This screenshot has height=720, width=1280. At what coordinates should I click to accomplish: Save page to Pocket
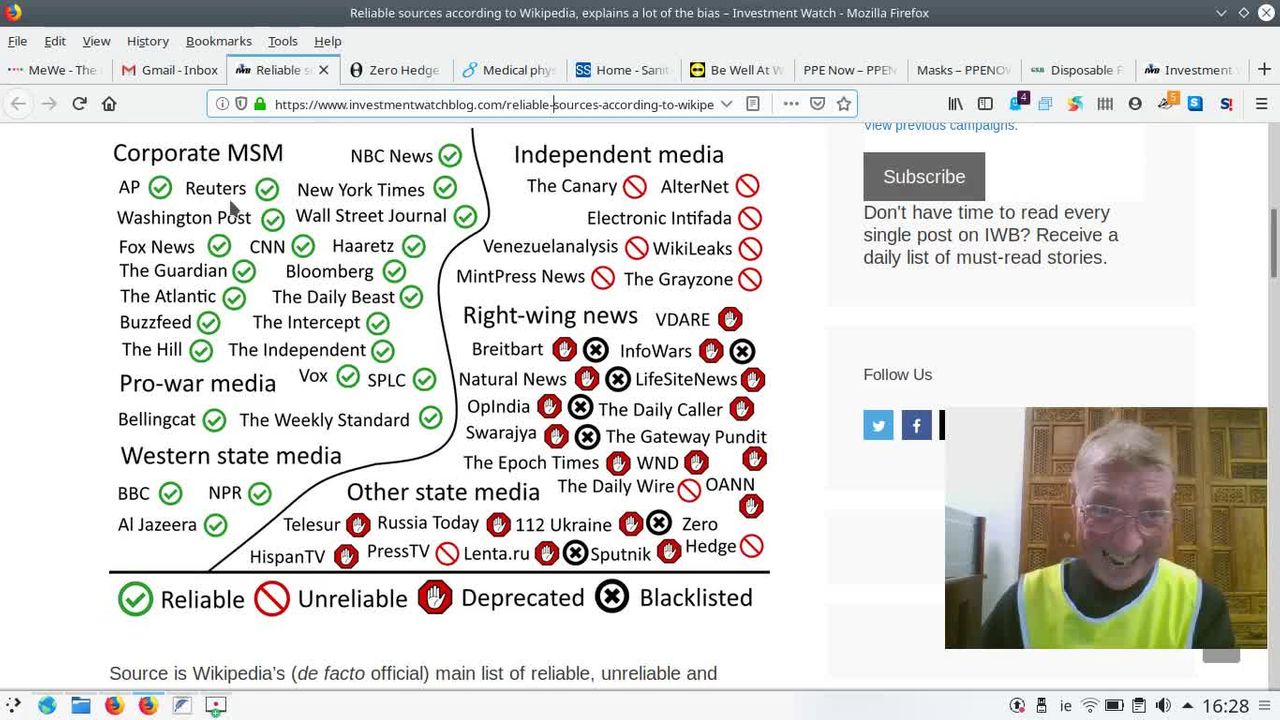(x=817, y=103)
